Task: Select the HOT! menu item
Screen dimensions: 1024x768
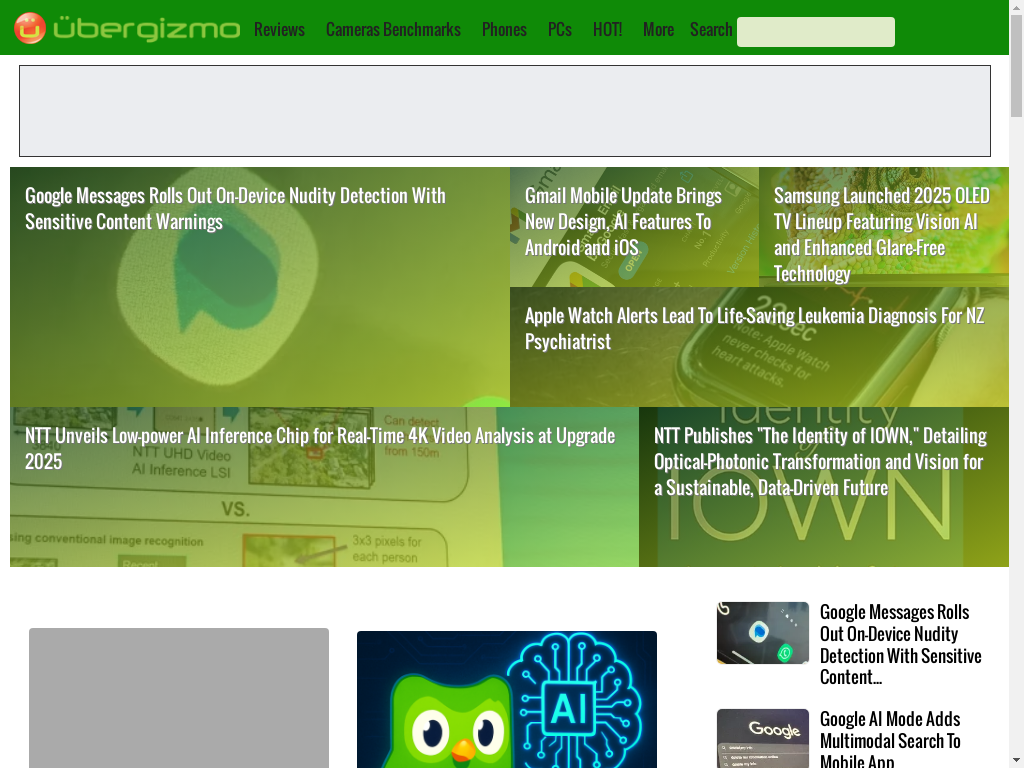Action: pos(607,29)
